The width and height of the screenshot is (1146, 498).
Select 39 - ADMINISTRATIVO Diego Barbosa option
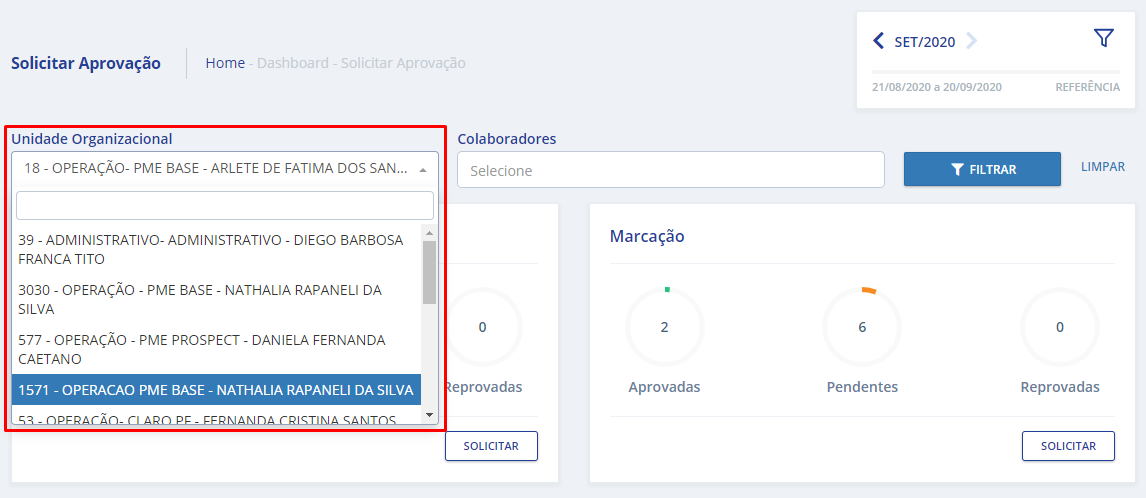coord(210,250)
